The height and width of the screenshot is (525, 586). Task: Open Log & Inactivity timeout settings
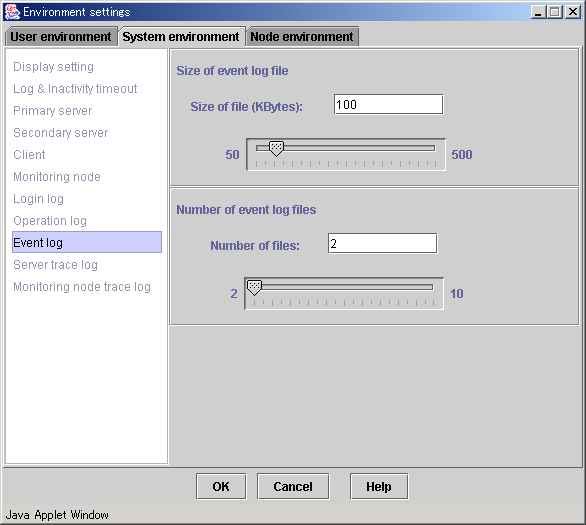tap(75, 89)
